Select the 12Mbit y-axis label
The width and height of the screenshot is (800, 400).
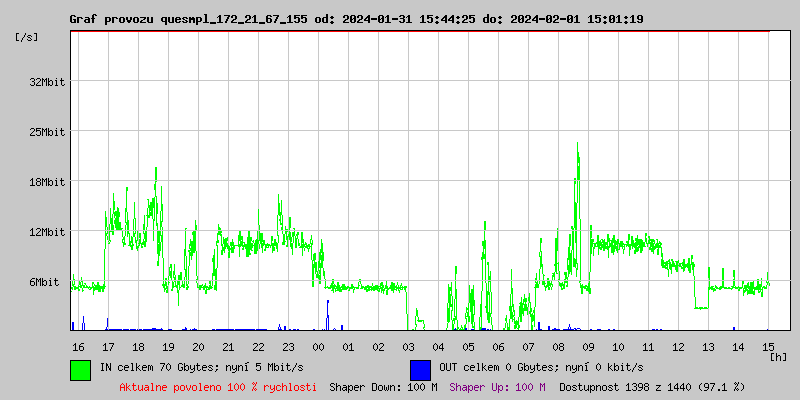pyautogui.click(x=47, y=232)
